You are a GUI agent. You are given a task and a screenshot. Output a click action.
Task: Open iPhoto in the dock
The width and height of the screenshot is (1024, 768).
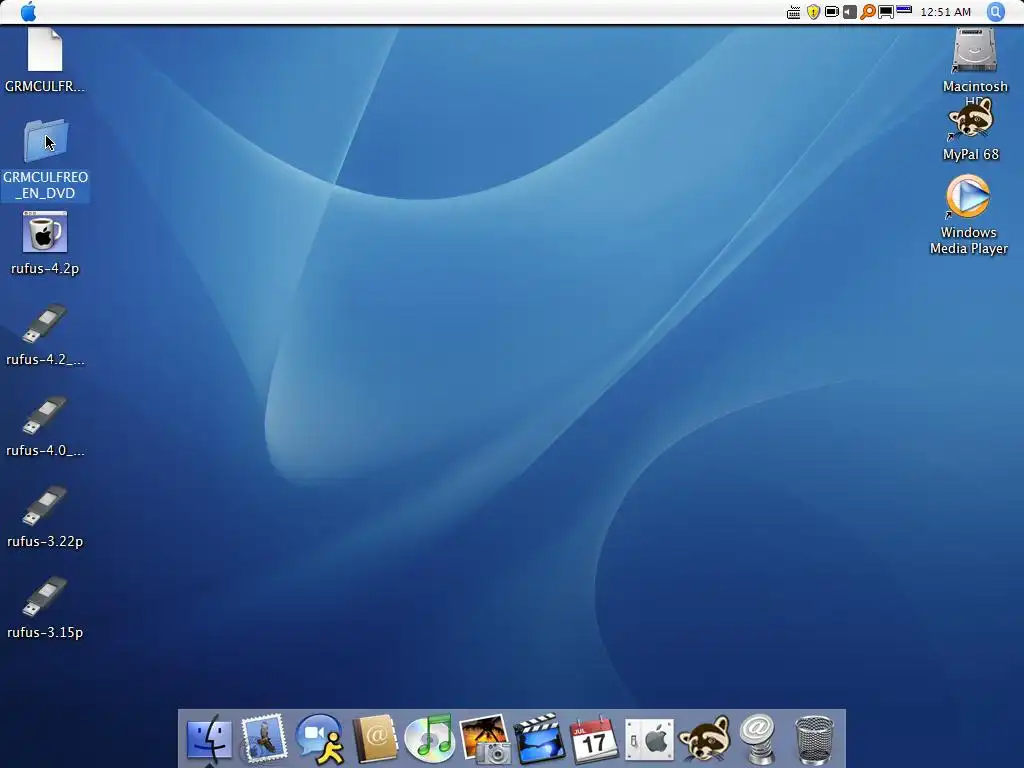(484, 739)
